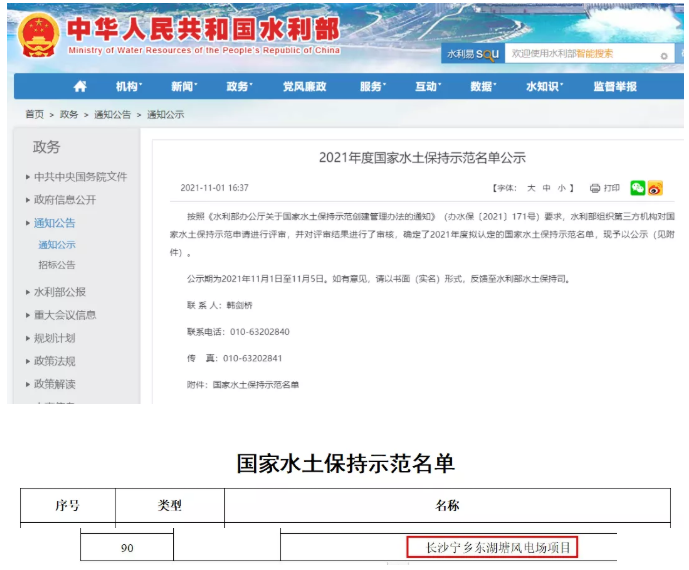Open 政策法规 in the sidebar

point(54,361)
